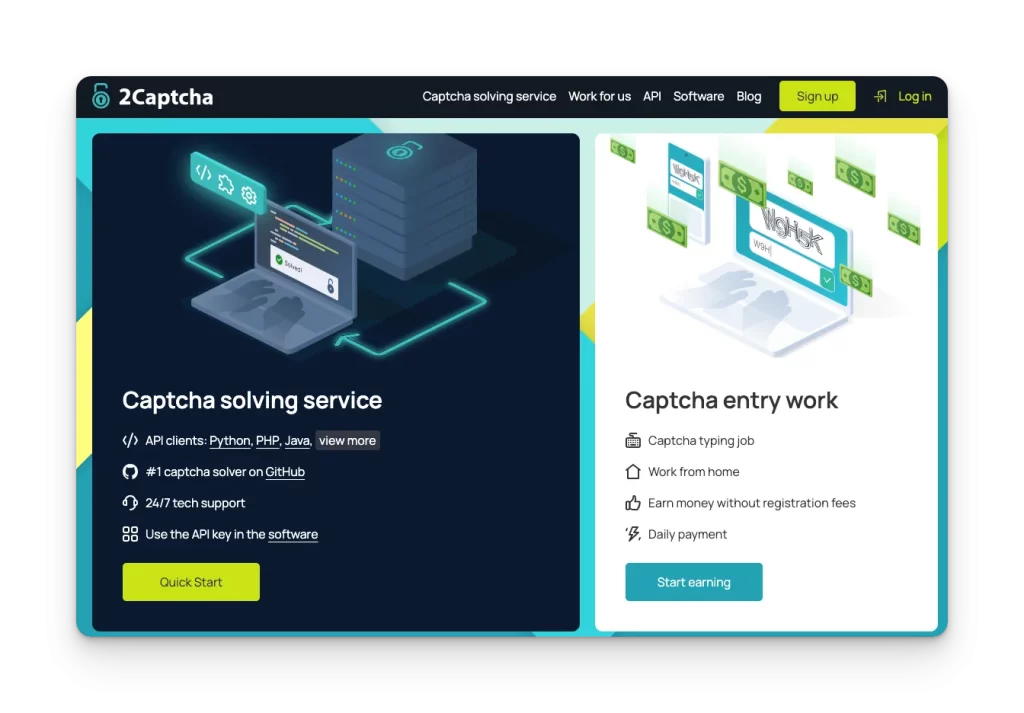Click the Start earning button
This screenshot has width=1024, height=713.
click(694, 582)
